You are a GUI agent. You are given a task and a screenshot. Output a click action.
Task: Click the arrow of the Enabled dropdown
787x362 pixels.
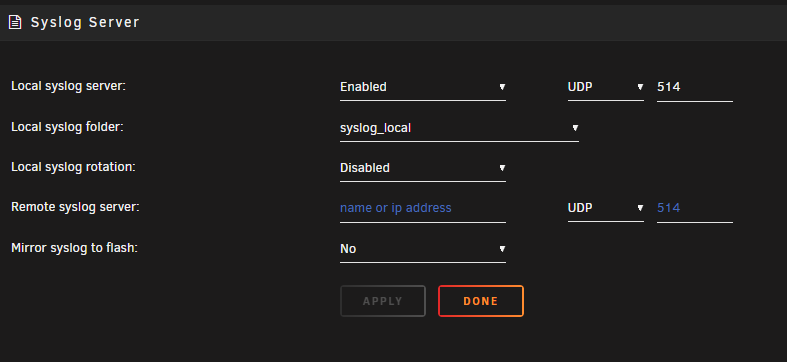pyautogui.click(x=502, y=87)
